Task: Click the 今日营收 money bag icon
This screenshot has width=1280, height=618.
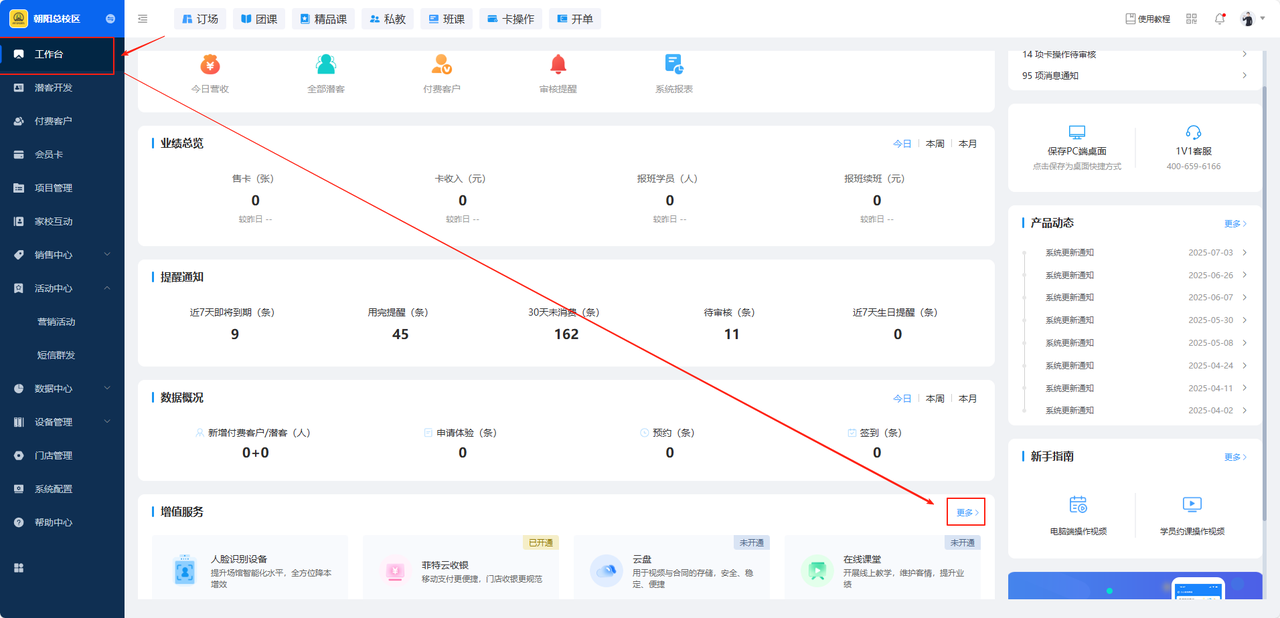Action: (x=210, y=65)
